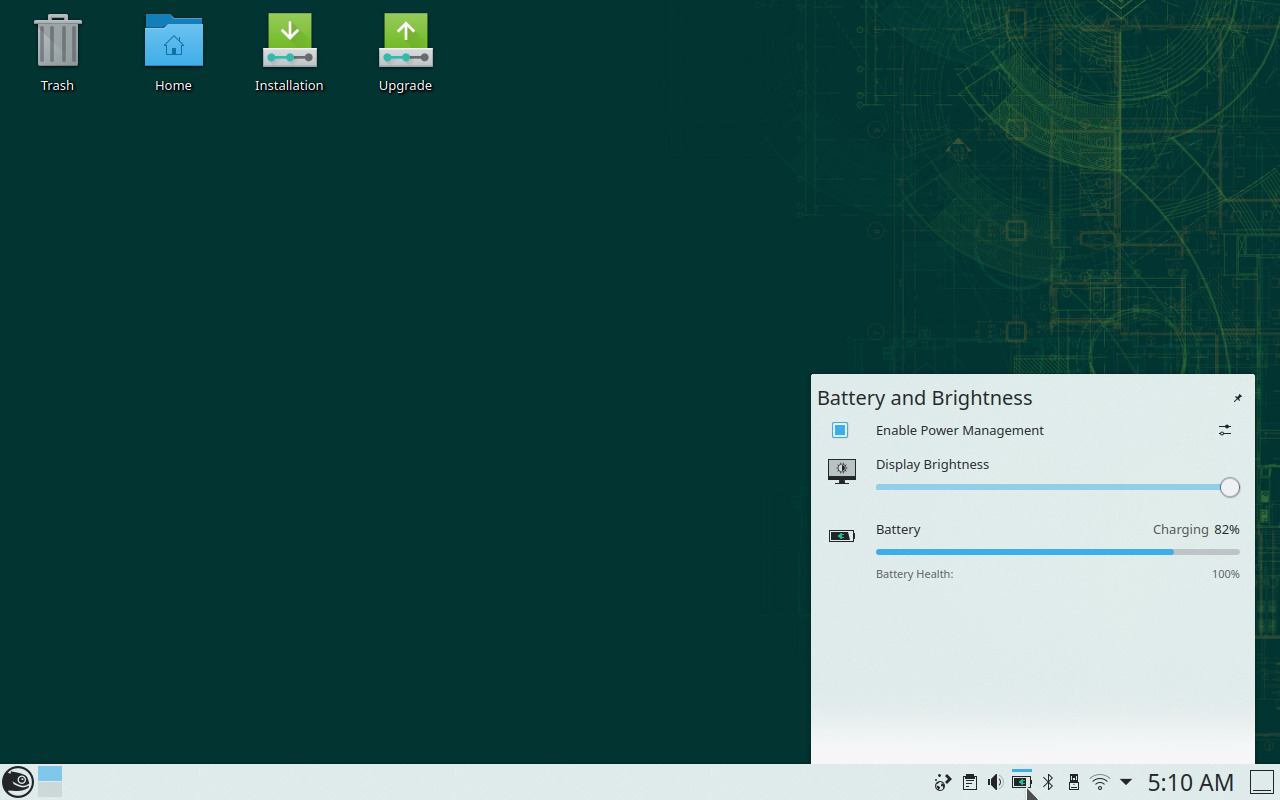Viewport: 1280px width, 800px height.
Task: Uncheck Enable Power Management checkbox
Action: click(x=840, y=430)
